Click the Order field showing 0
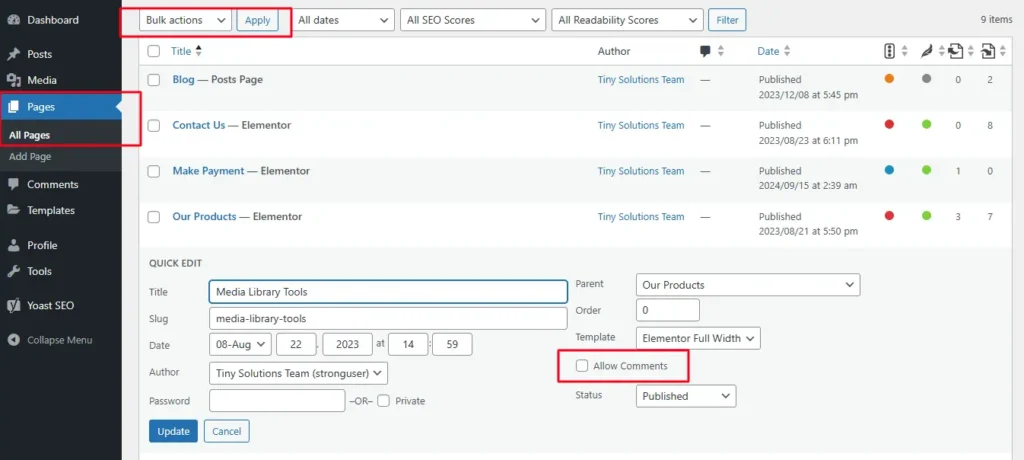 [667, 310]
